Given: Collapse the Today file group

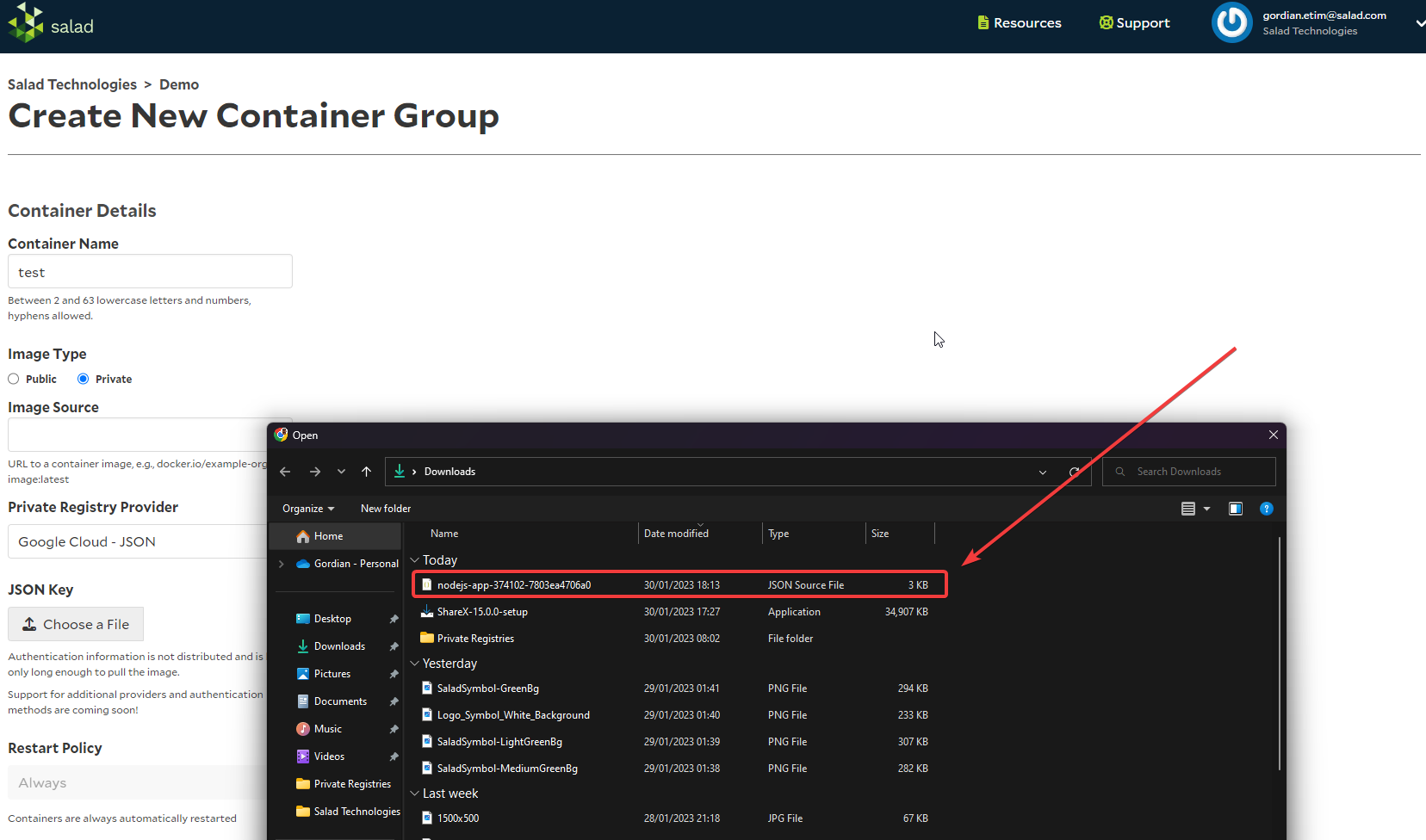Looking at the screenshot, I should click(415, 560).
